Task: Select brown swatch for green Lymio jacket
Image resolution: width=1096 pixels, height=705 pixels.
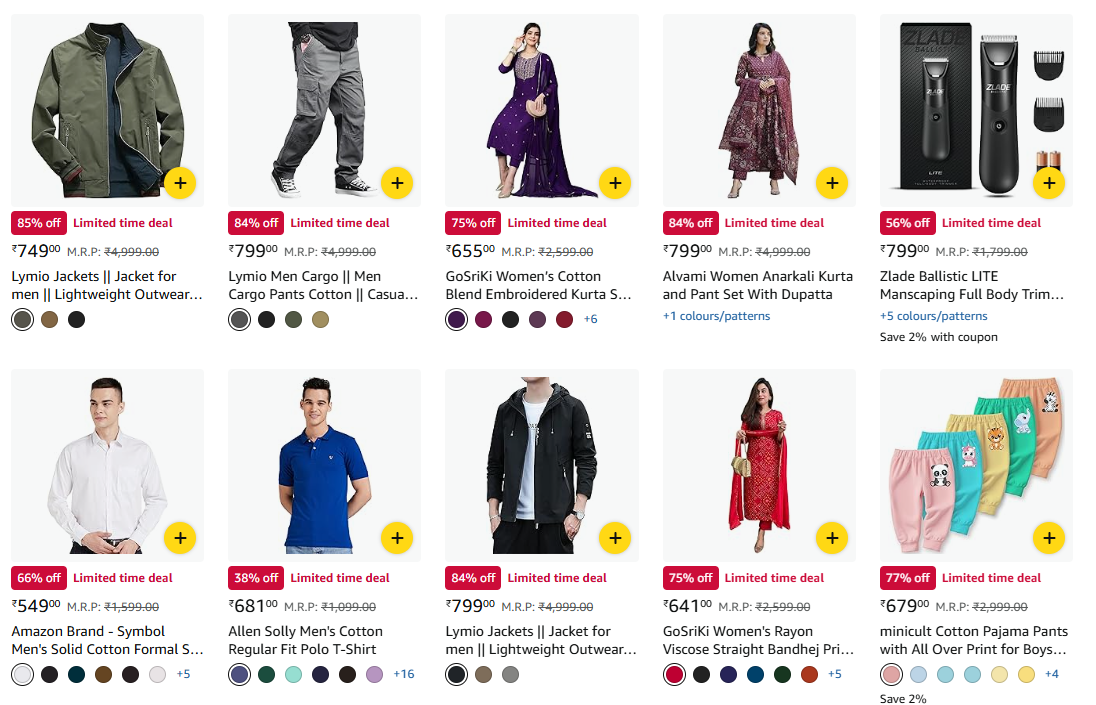Action: (x=49, y=319)
